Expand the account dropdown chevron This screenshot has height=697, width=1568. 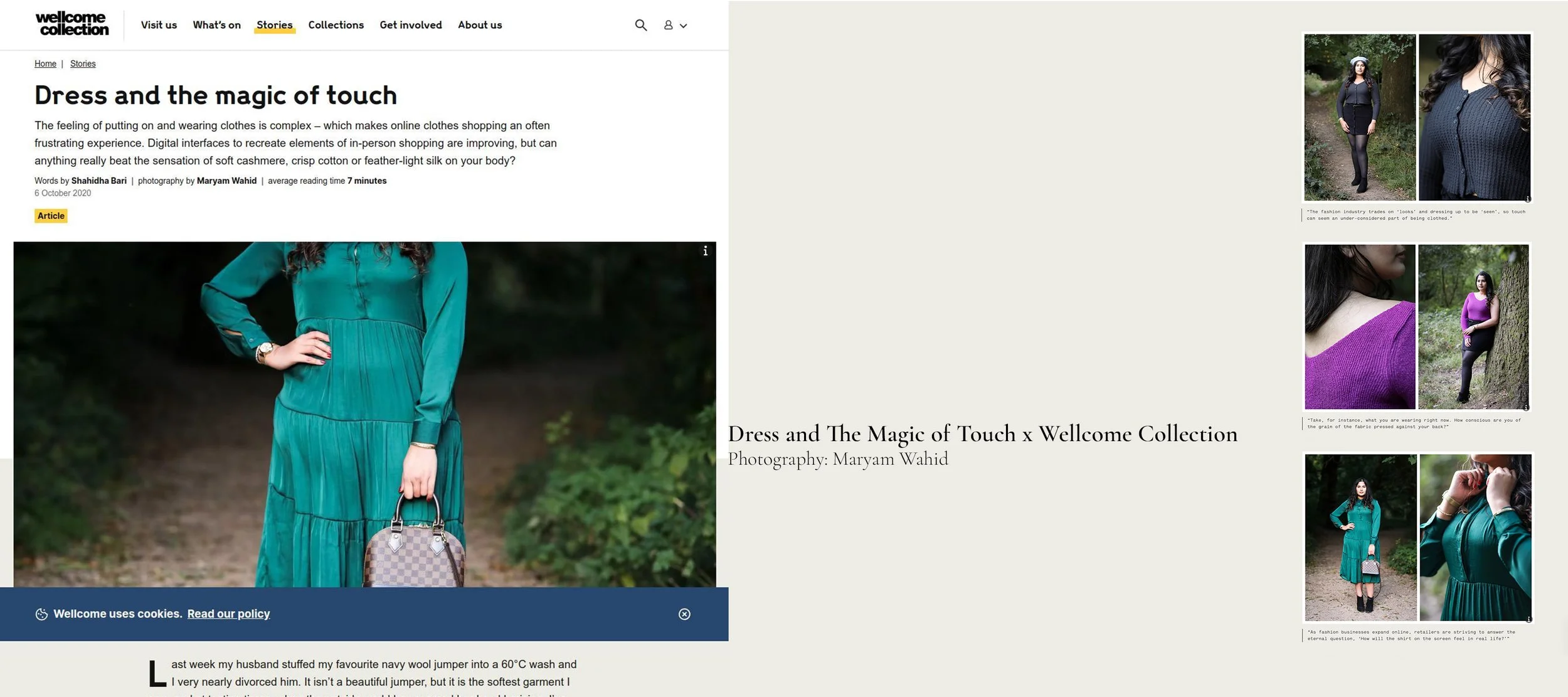(684, 26)
